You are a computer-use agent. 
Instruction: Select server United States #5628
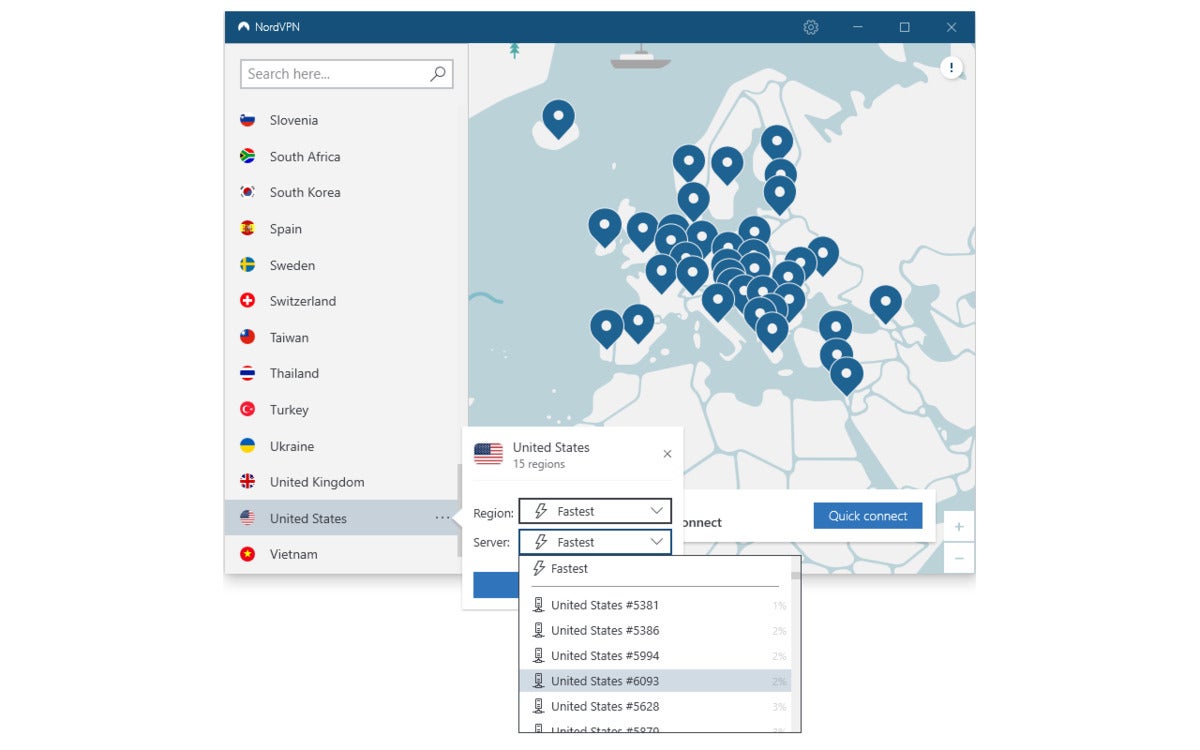pyautogui.click(x=655, y=706)
